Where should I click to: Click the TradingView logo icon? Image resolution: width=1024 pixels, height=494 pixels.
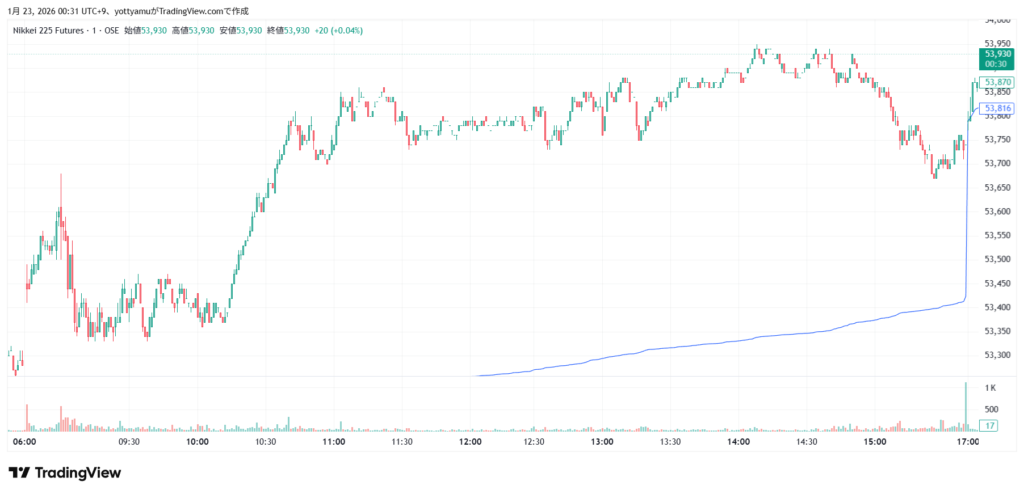click(20, 472)
